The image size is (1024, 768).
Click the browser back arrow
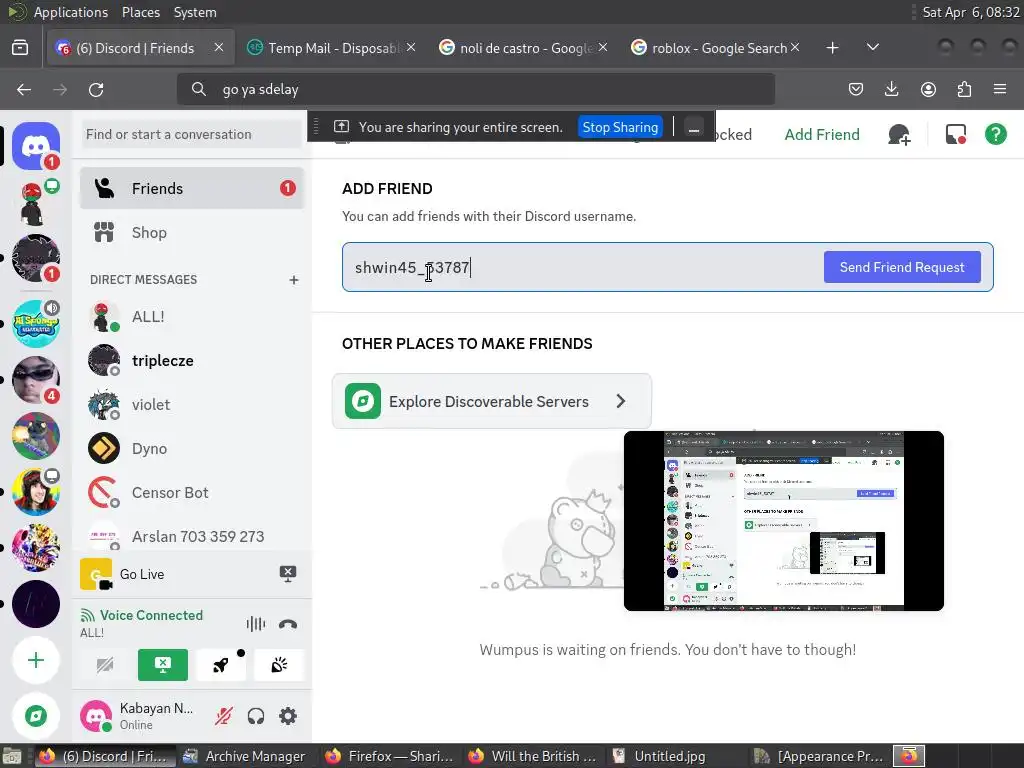pos(24,89)
